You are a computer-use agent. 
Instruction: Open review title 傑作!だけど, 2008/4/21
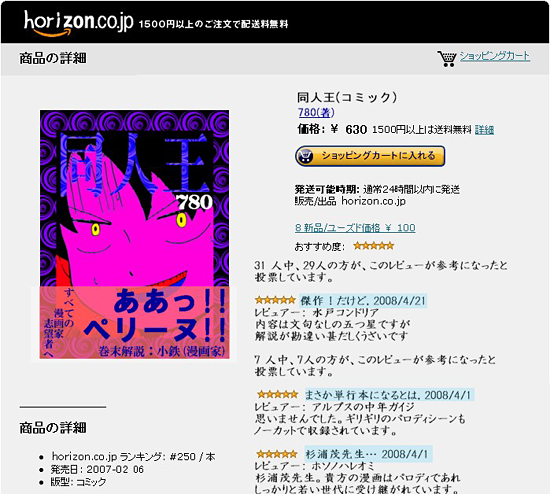(363, 301)
